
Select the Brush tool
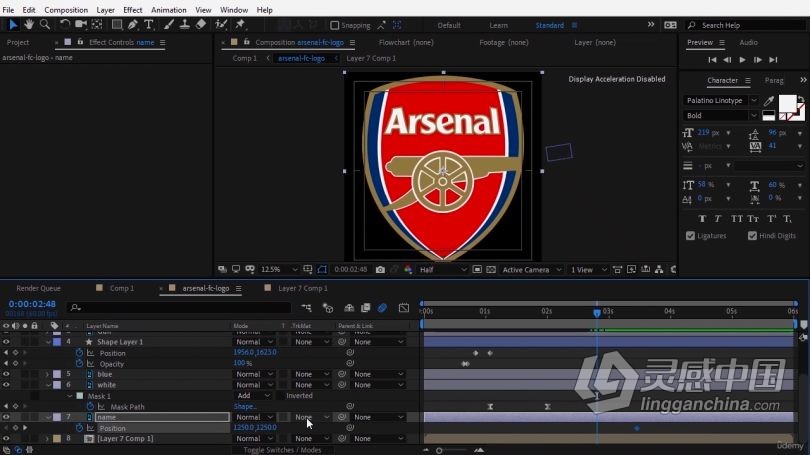[x=169, y=24]
